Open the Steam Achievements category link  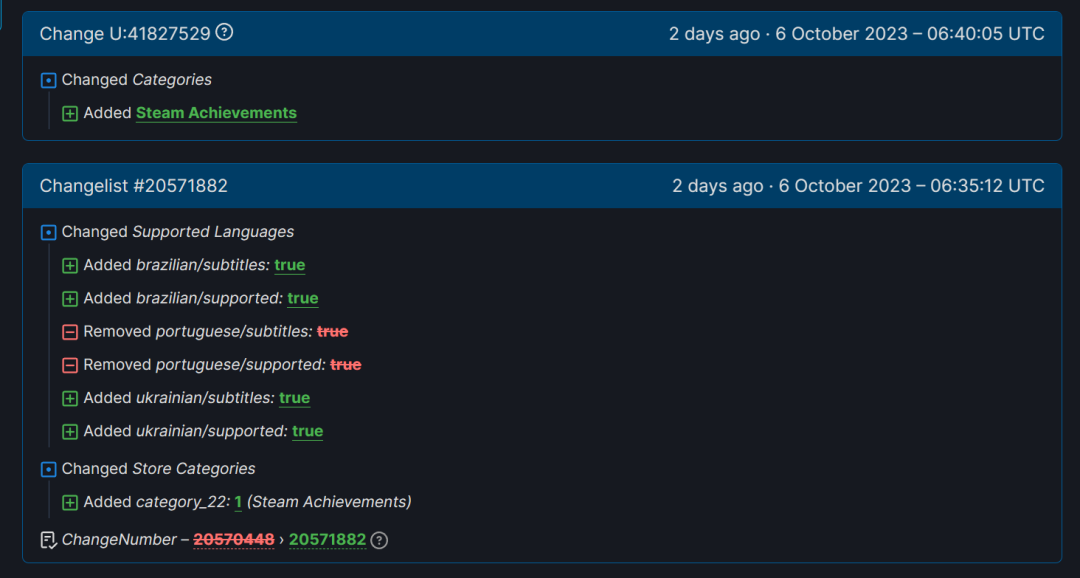(x=216, y=113)
